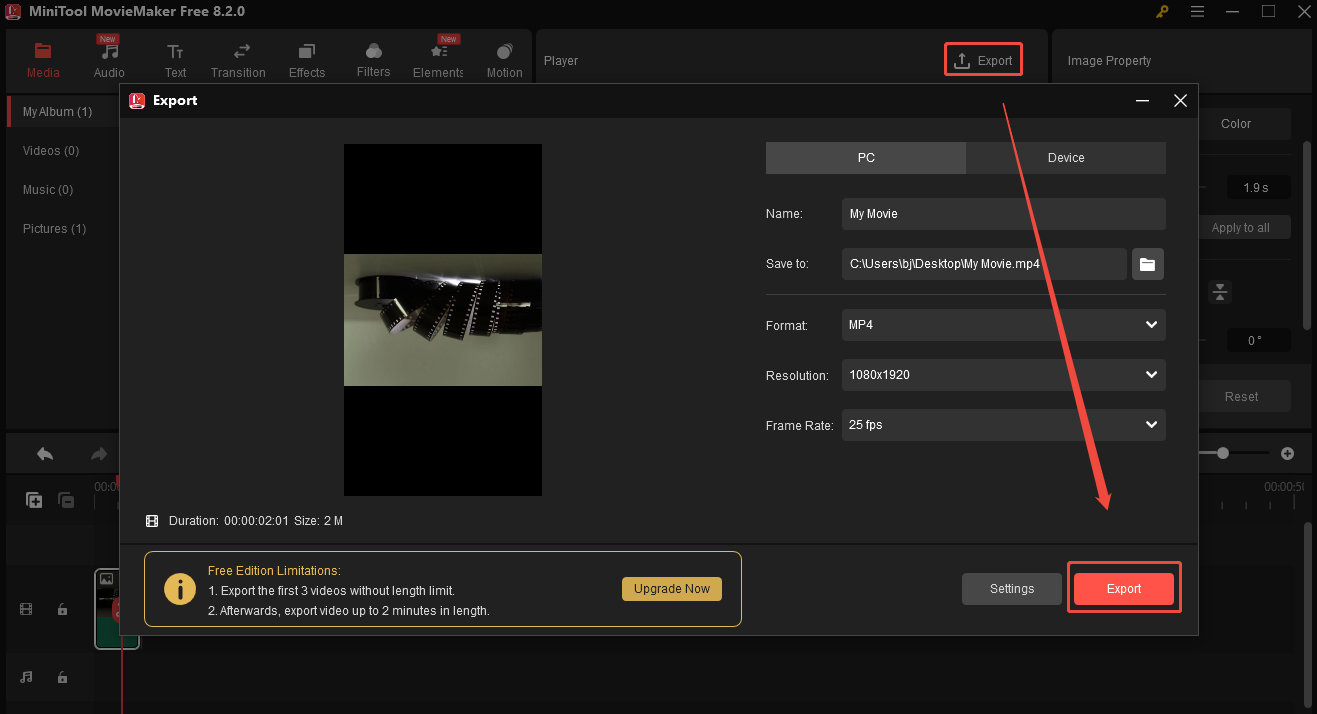1317x714 pixels.
Task: Open the Frame Rate dropdown showing 25 fps
Action: click(x=1004, y=425)
